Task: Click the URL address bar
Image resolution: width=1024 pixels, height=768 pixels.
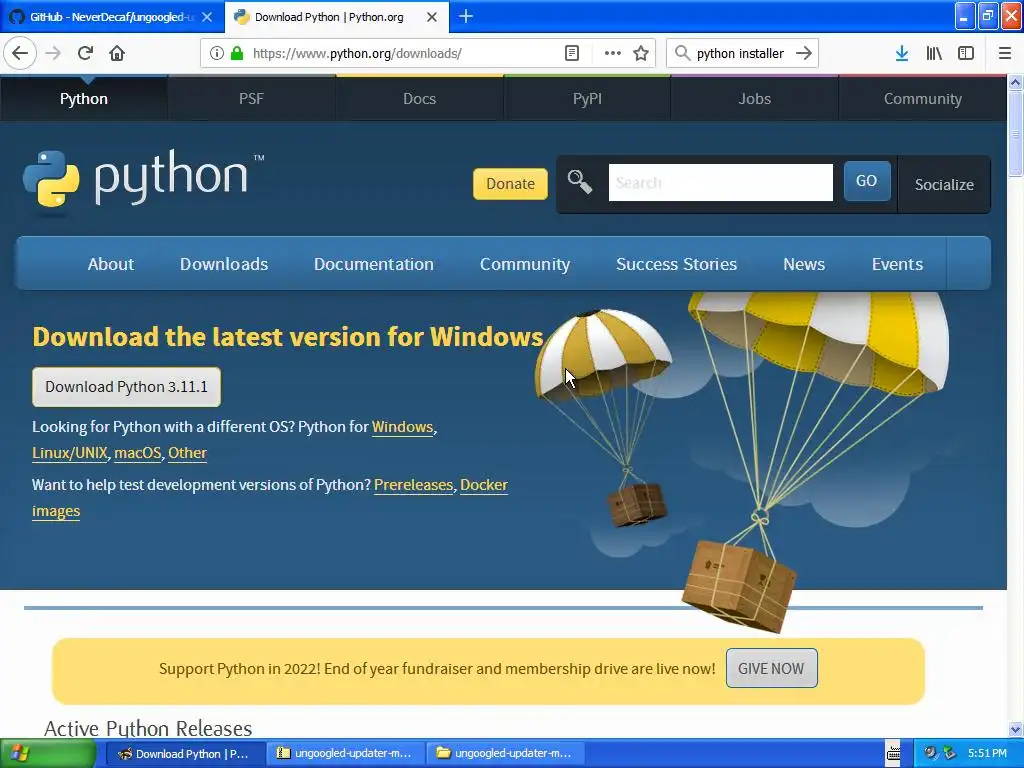Action: coord(403,54)
